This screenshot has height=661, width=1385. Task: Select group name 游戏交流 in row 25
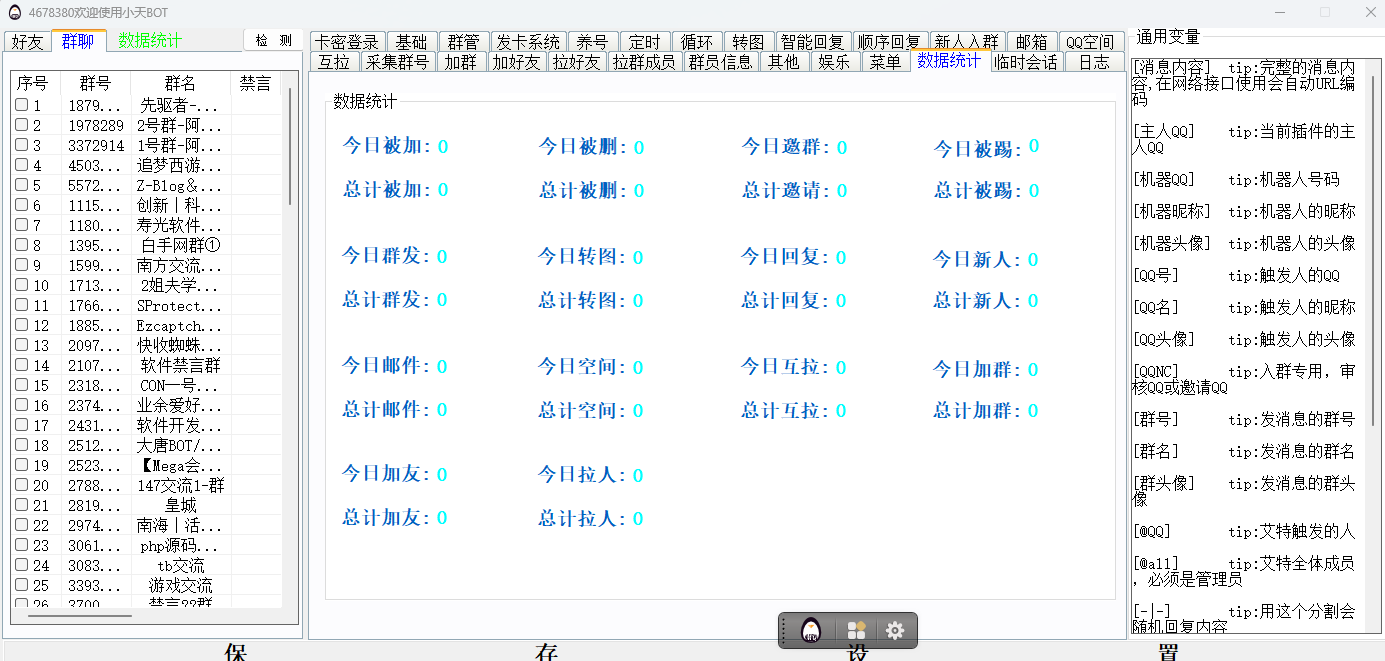coord(181,586)
